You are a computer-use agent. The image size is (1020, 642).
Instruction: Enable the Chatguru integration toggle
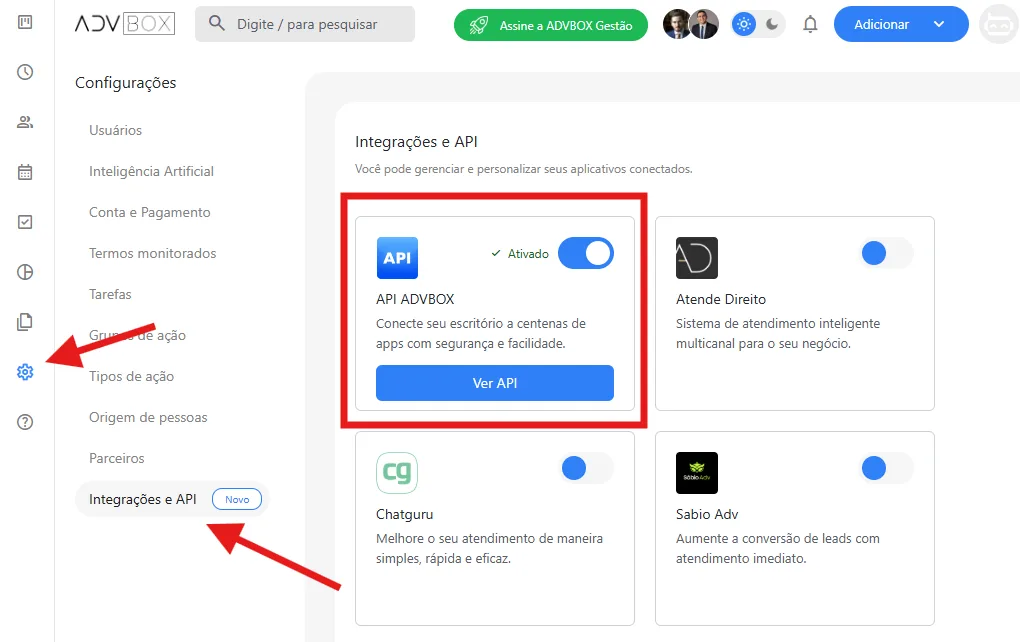586,468
